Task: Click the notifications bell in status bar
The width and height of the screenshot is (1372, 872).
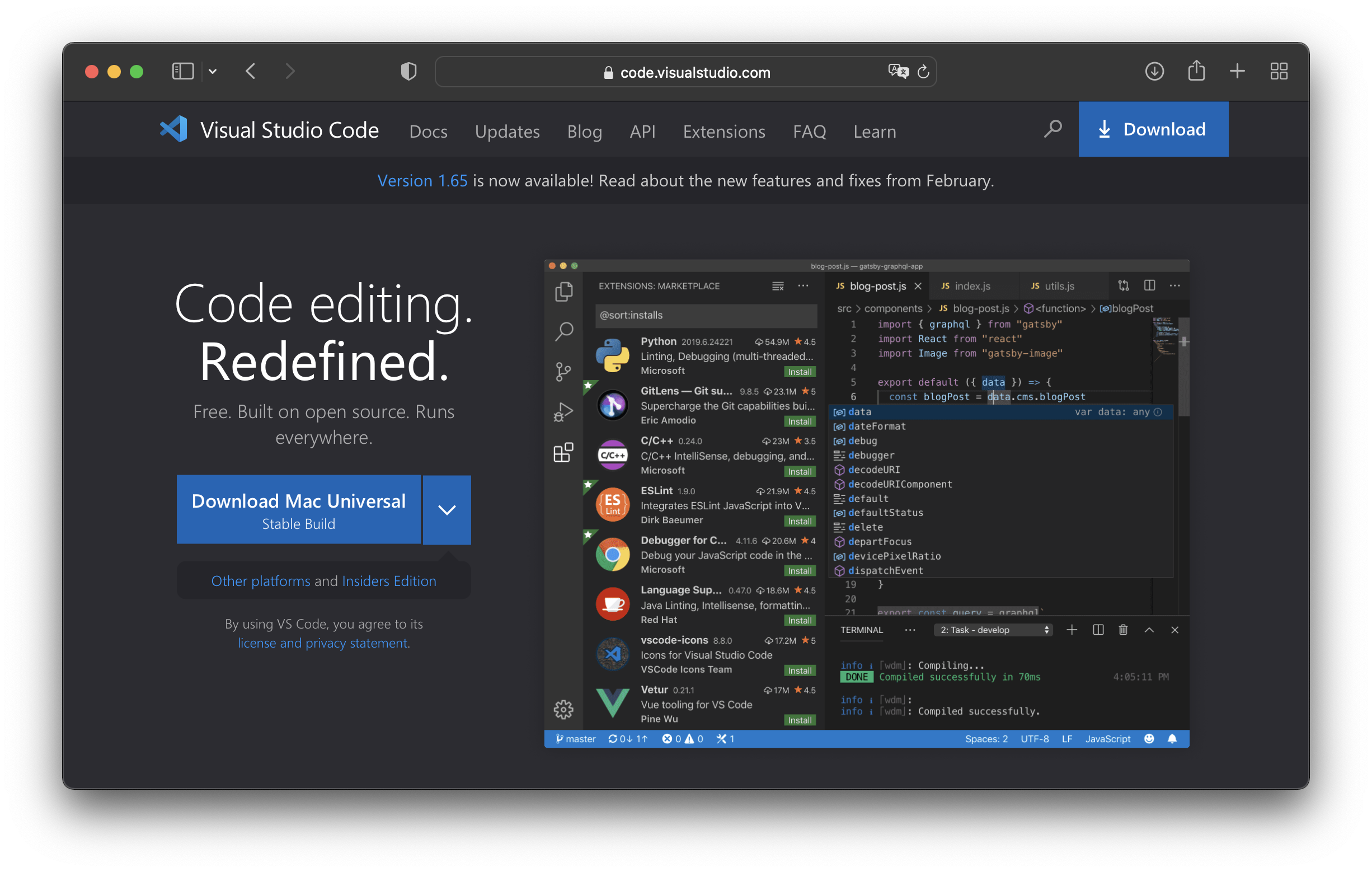Action: (1172, 739)
